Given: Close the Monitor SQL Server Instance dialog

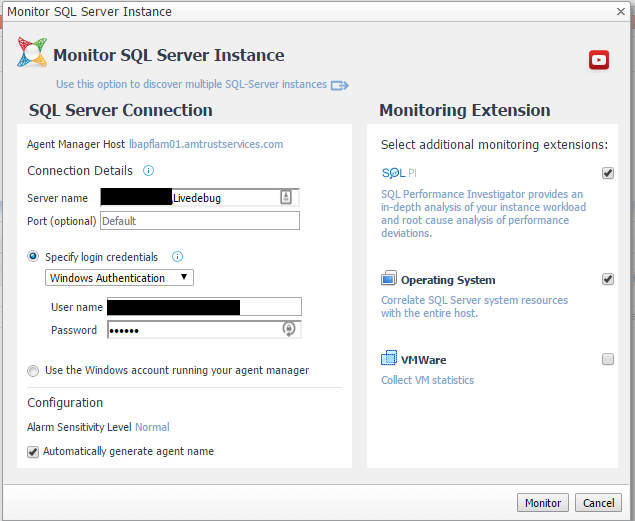Looking at the screenshot, I should click(621, 11).
